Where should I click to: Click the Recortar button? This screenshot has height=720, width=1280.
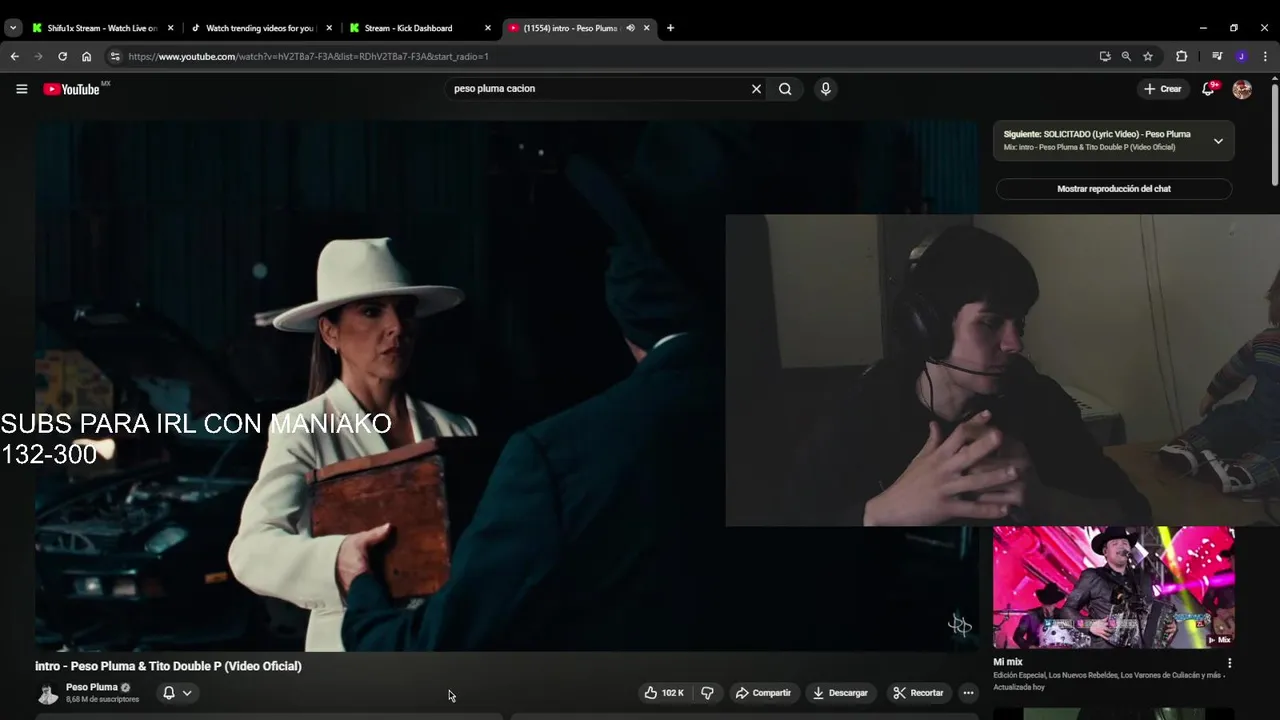pos(918,693)
